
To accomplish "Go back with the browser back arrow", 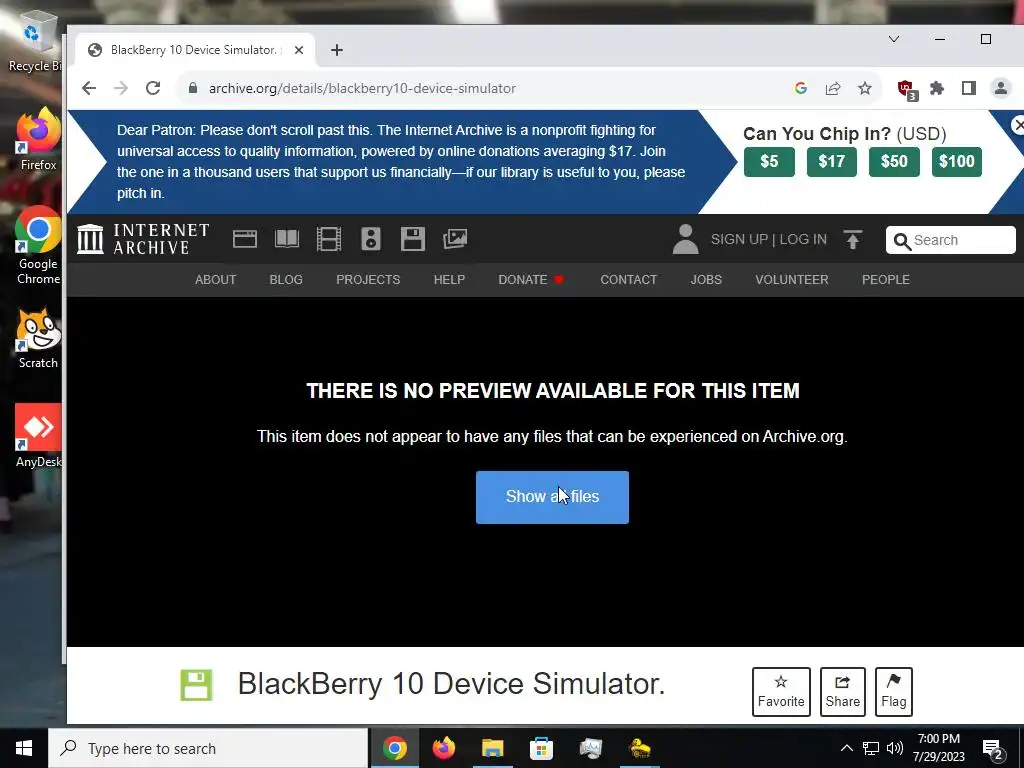I will 89,88.
